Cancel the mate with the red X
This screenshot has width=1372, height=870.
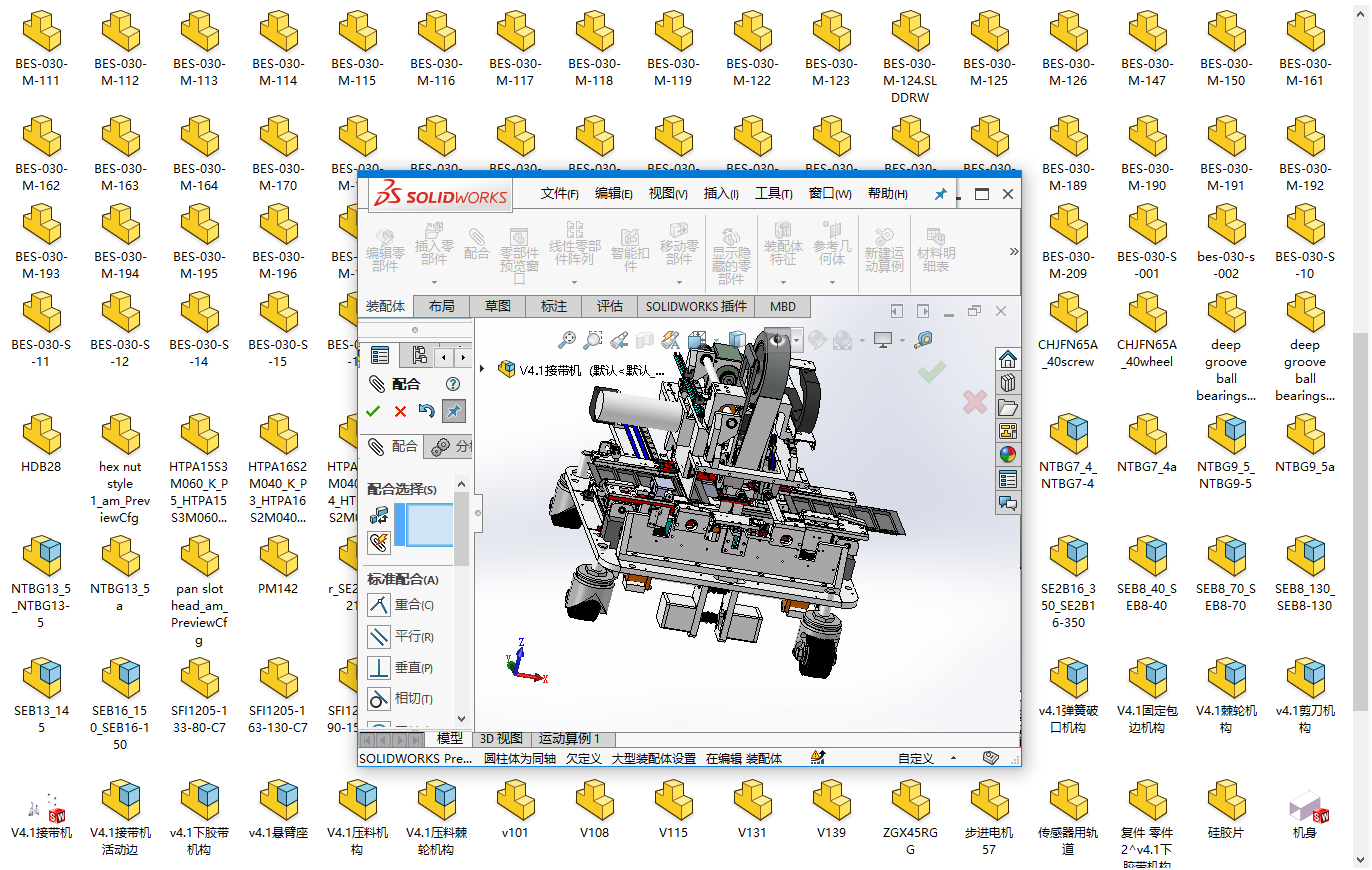(x=400, y=411)
